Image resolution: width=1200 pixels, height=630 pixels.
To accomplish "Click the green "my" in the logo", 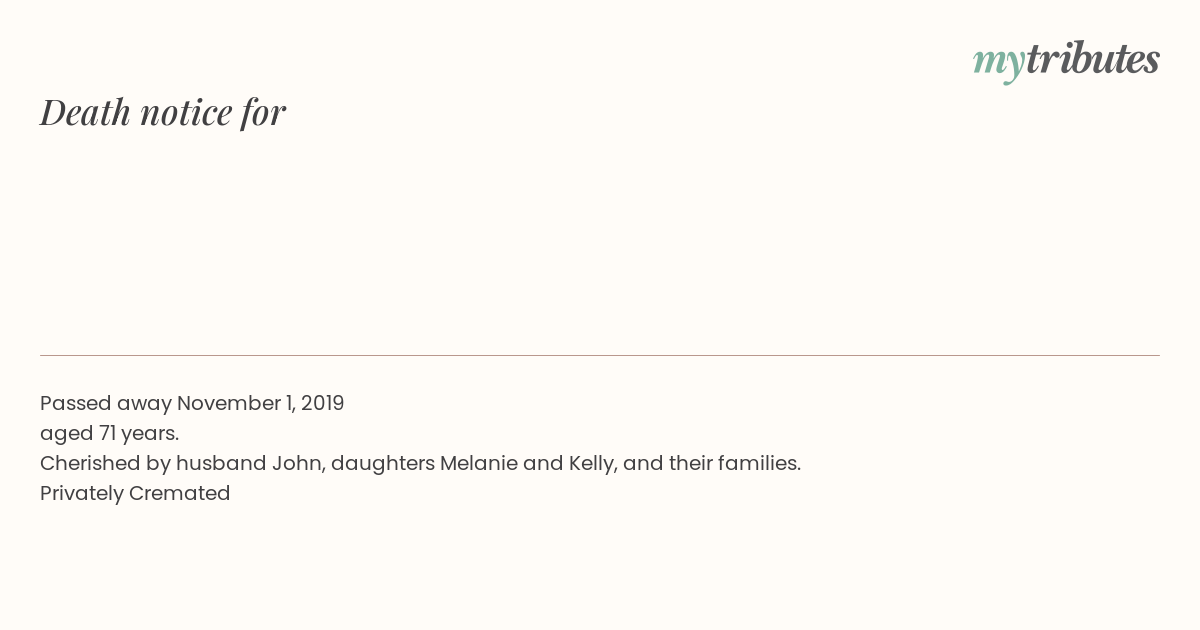I will (999, 63).
